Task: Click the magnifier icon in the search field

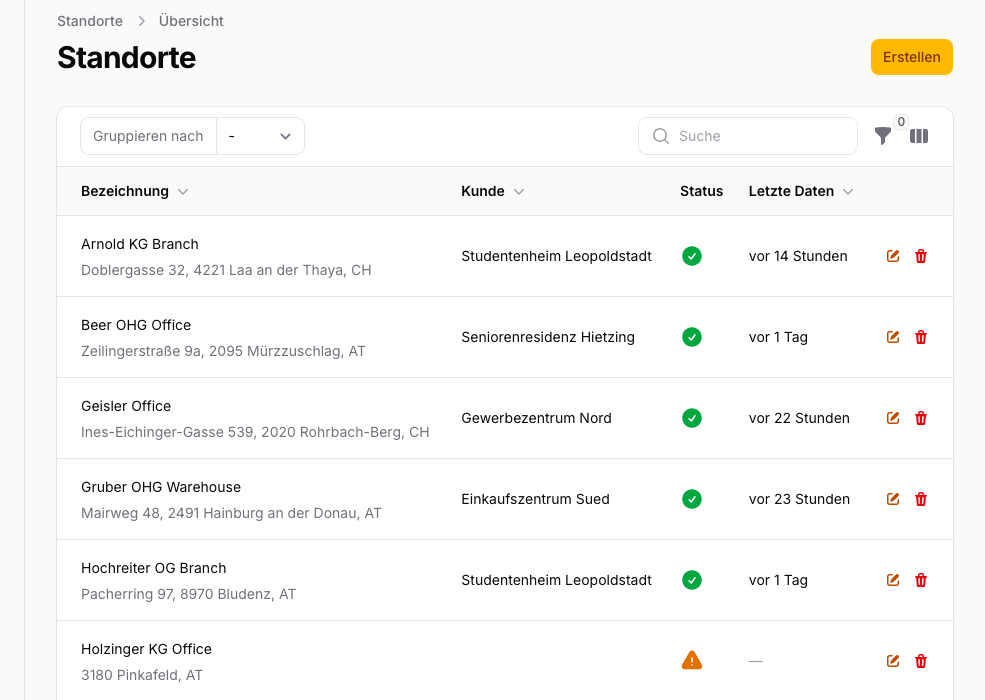Action: tap(661, 136)
